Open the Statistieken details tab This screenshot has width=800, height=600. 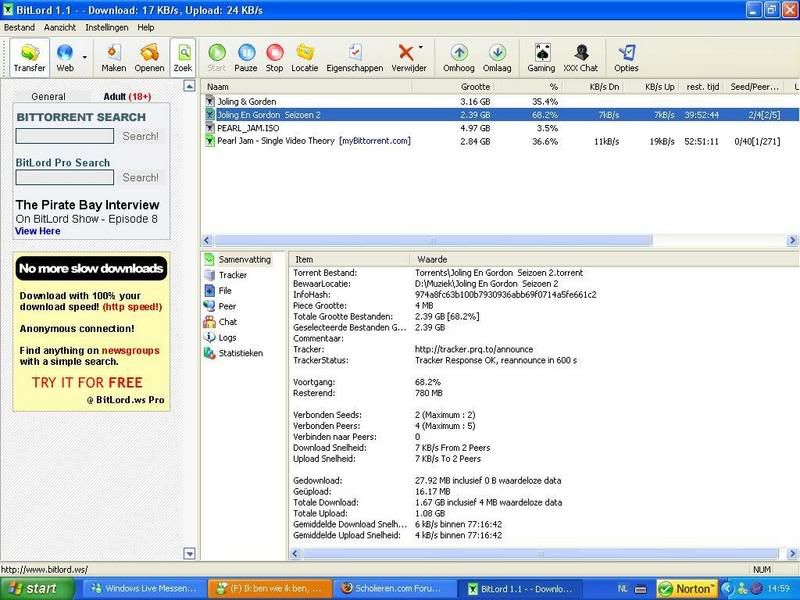click(x=234, y=353)
